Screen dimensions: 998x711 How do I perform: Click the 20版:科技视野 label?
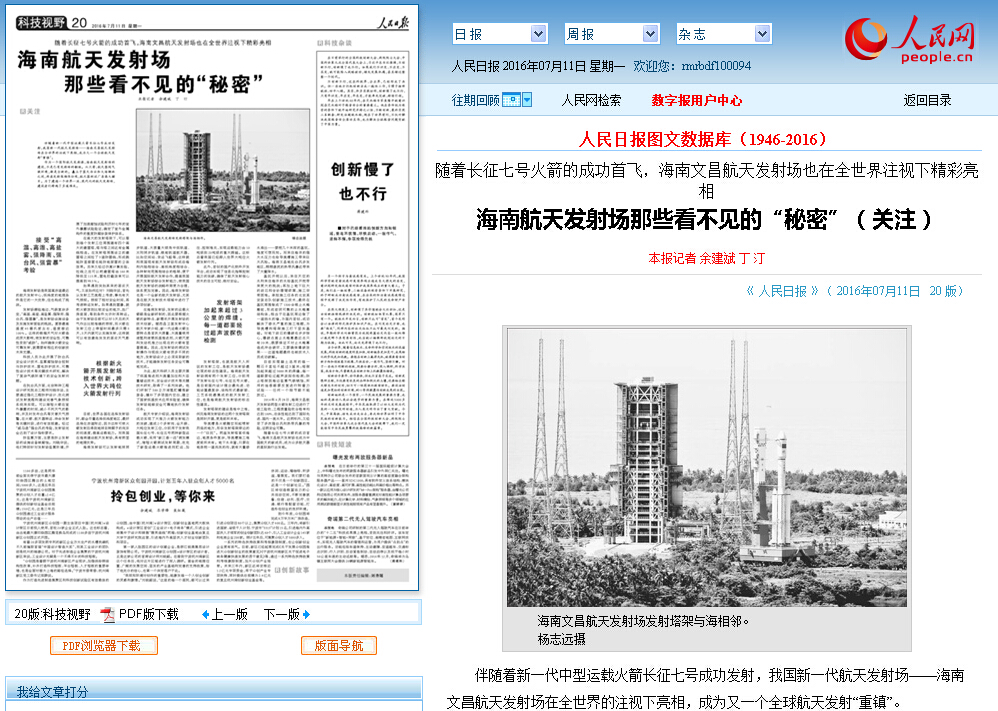(52, 614)
